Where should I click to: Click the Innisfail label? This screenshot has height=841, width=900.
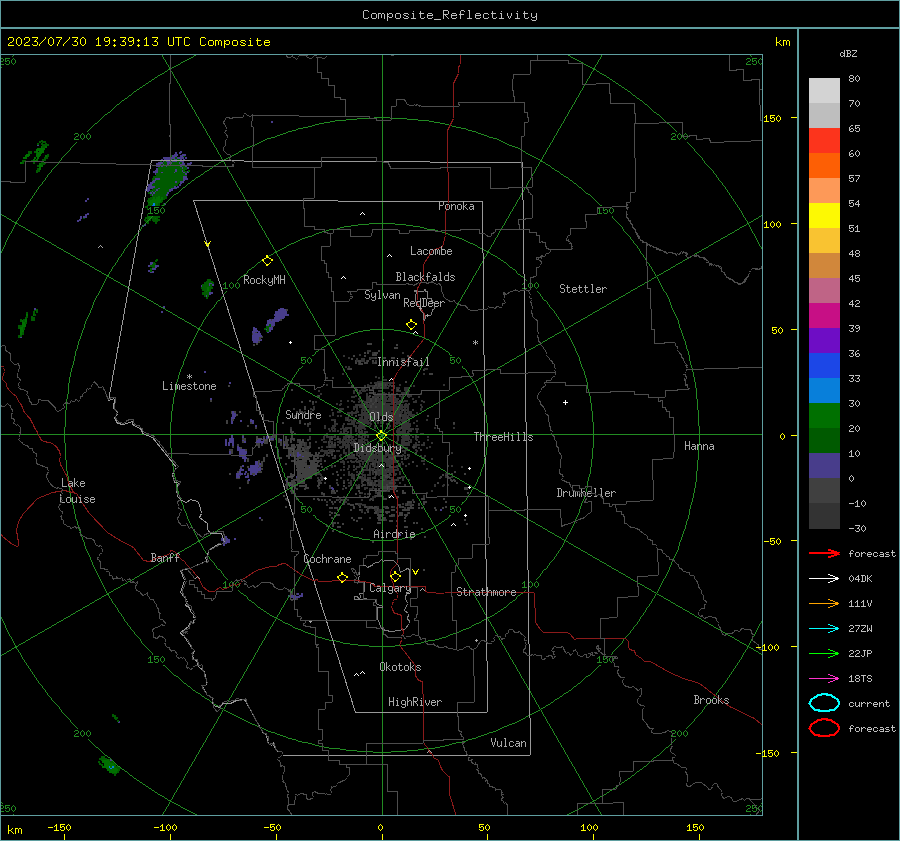(x=403, y=362)
